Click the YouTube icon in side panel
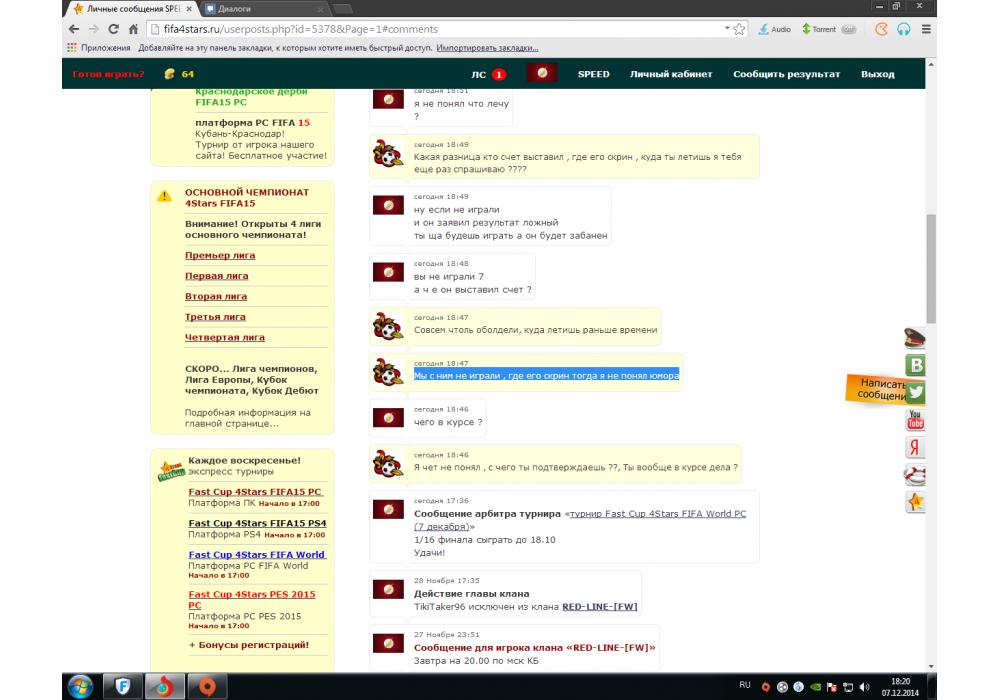The width and height of the screenshot is (1000, 700). coord(915,419)
